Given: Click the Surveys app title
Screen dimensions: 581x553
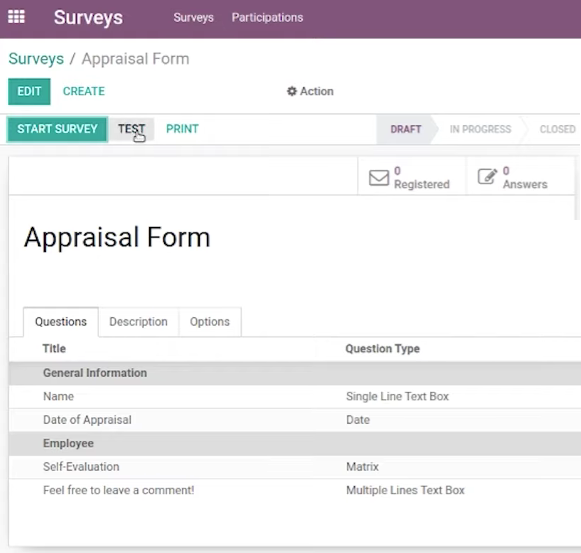Looking at the screenshot, I should pos(88,17).
